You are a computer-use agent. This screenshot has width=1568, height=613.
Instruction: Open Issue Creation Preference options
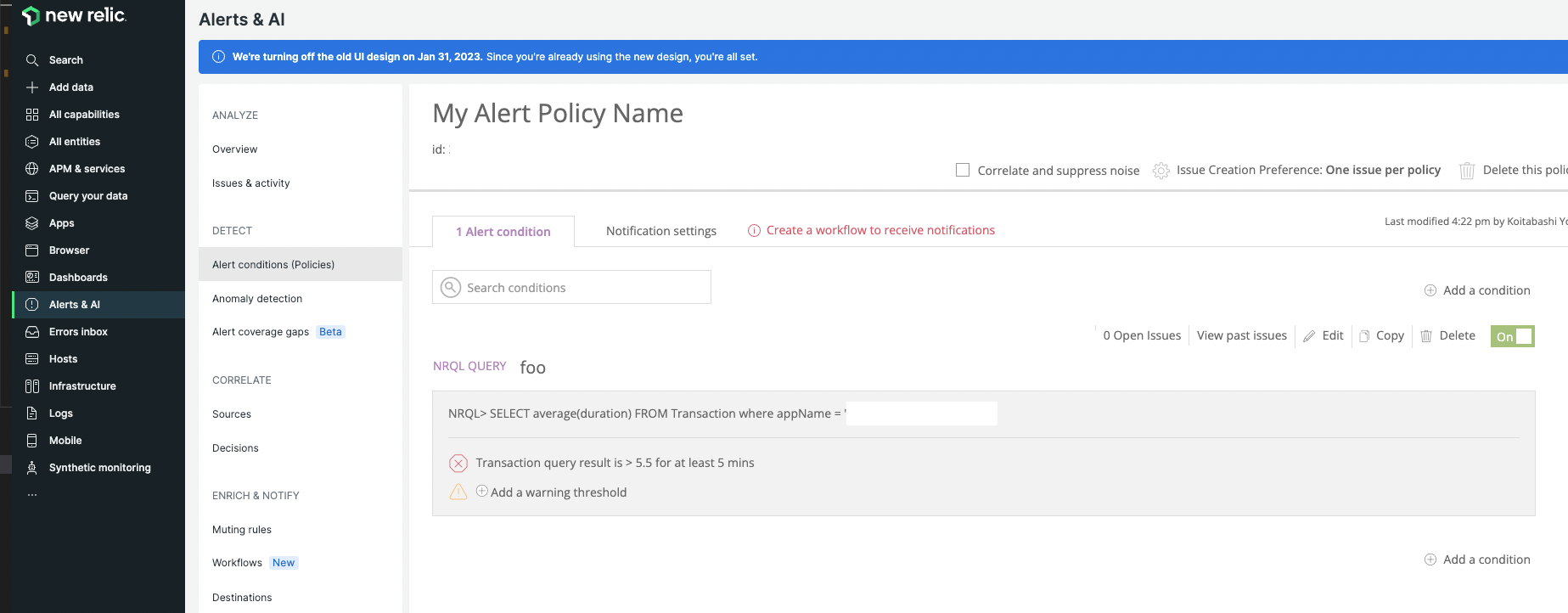pyautogui.click(x=1307, y=170)
